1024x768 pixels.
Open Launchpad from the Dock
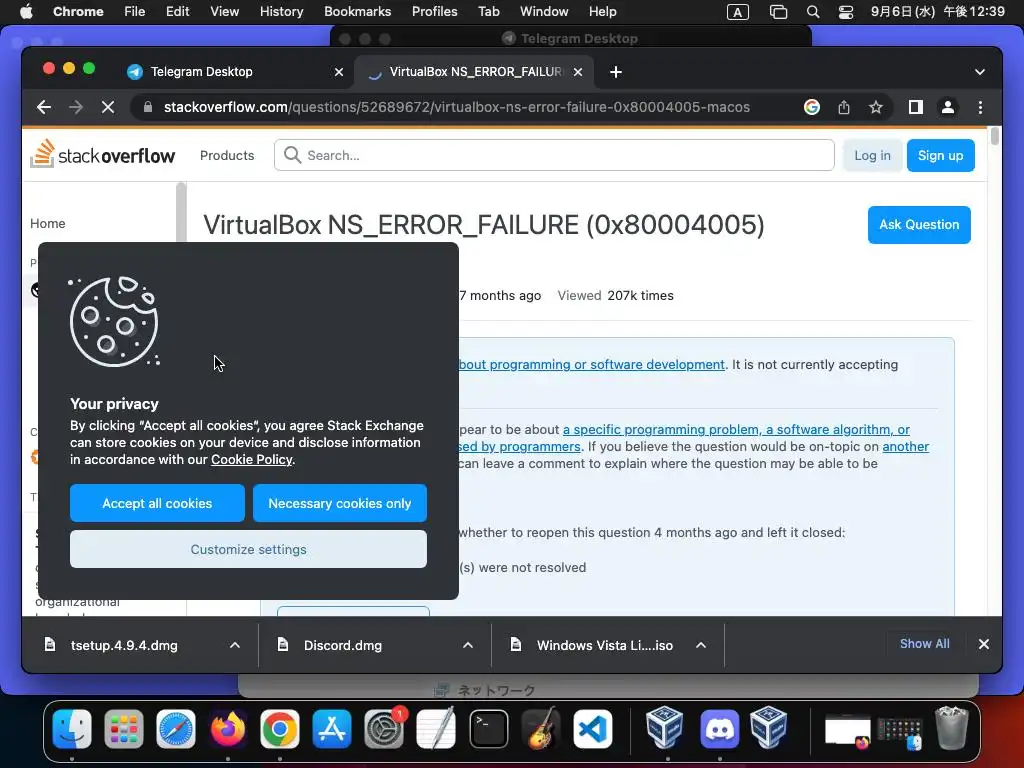[x=123, y=729]
